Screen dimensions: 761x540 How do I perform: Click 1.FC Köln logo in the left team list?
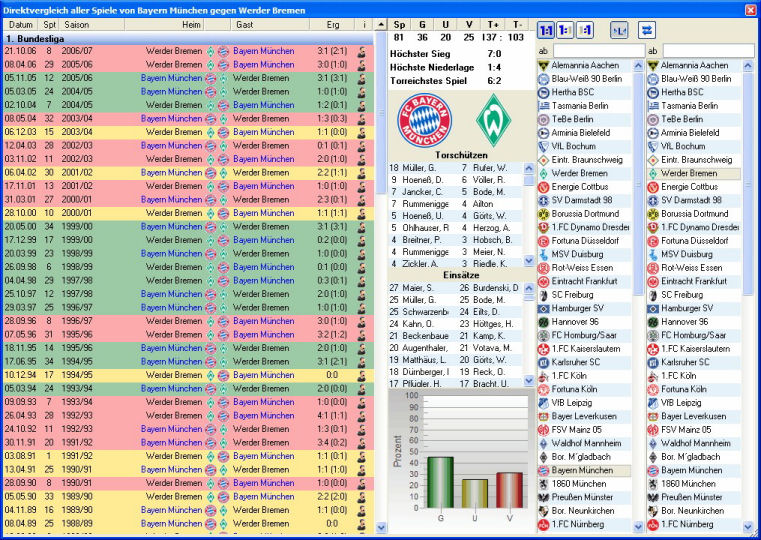coord(544,376)
